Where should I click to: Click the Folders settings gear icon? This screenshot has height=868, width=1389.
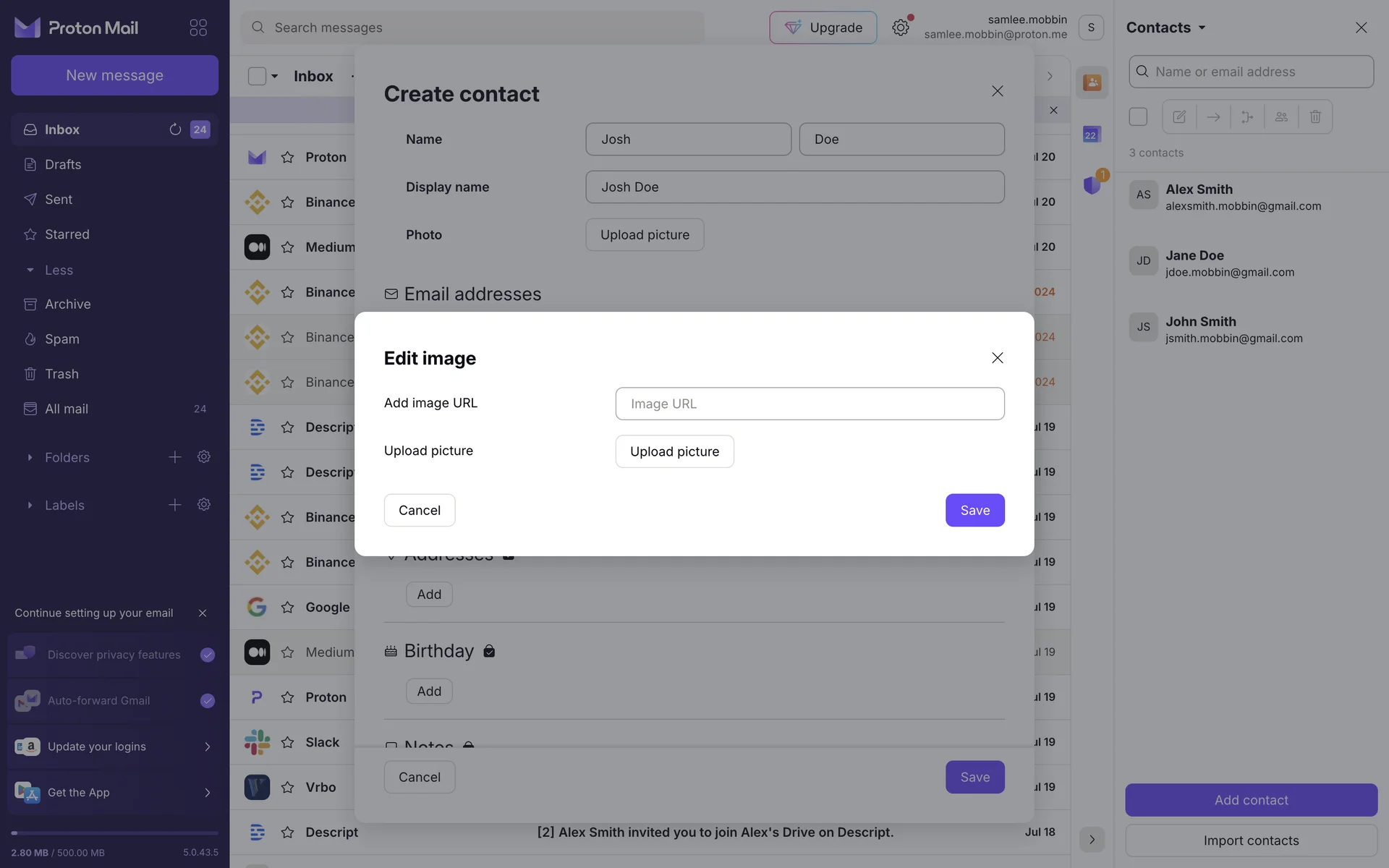(x=204, y=457)
